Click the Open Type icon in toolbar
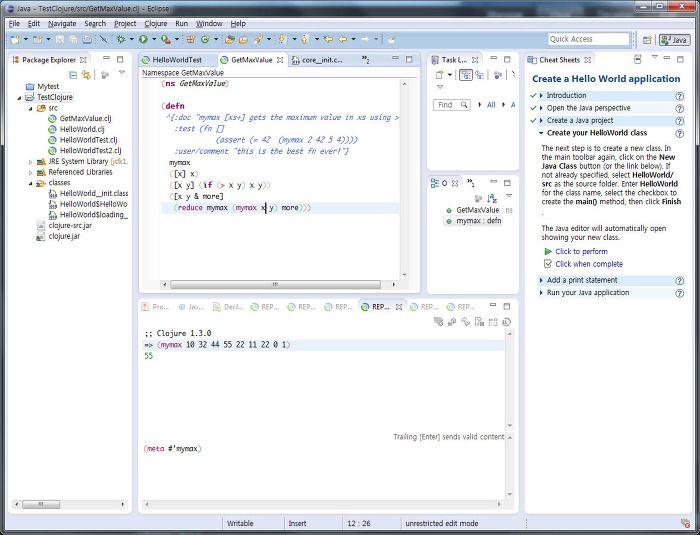The width and height of the screenshot is (700, 535). [230, 39]
